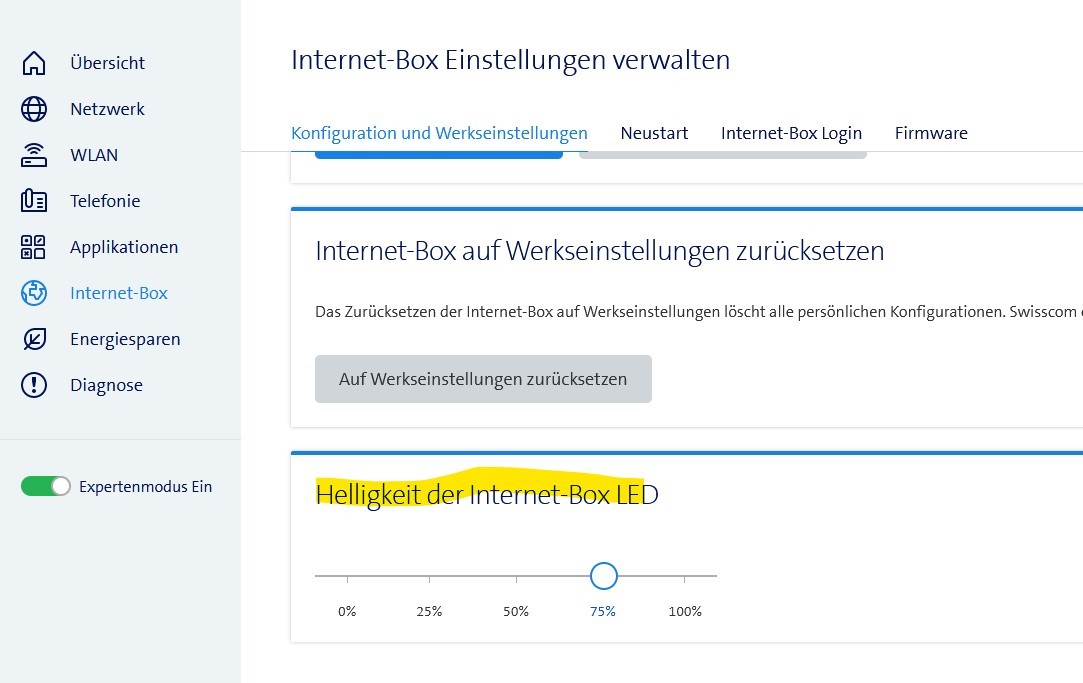This screenshot has width=1083, height=683.
Task: Set LED brightness to 25%
Action: tap(429, 576)
